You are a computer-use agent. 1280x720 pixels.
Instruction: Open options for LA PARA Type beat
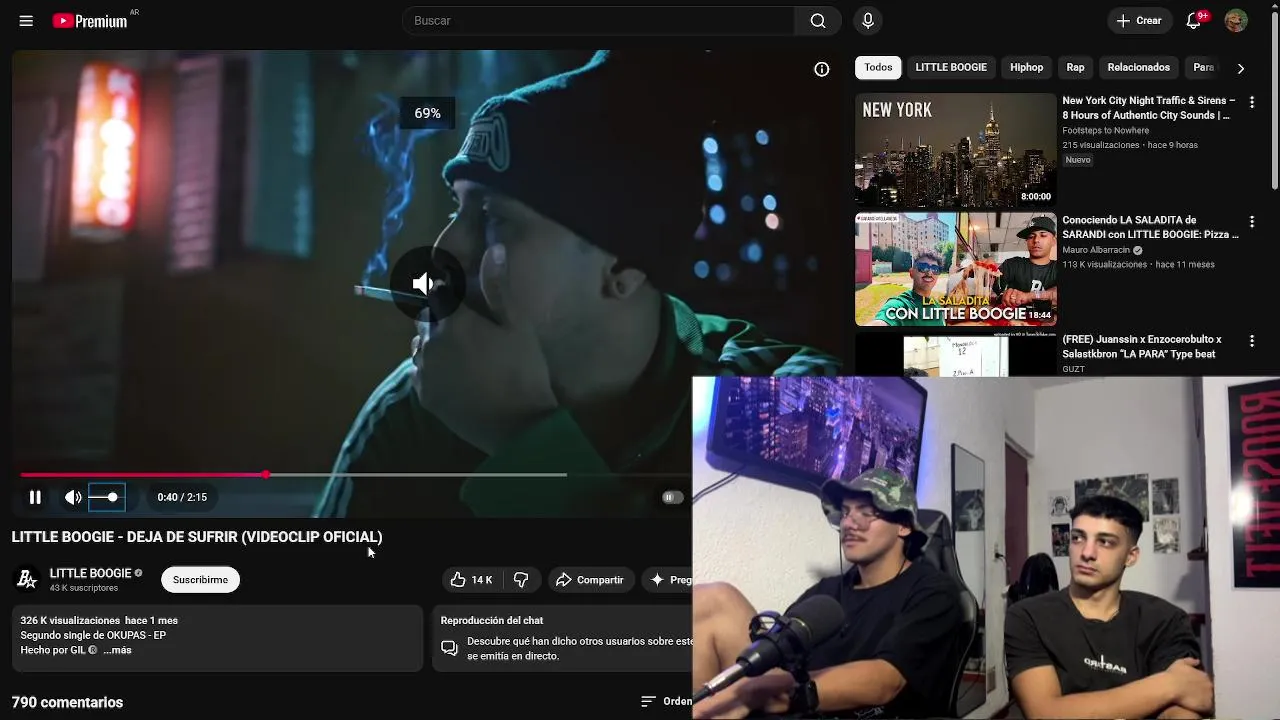pyautogui.click(x=1251, y=341)
